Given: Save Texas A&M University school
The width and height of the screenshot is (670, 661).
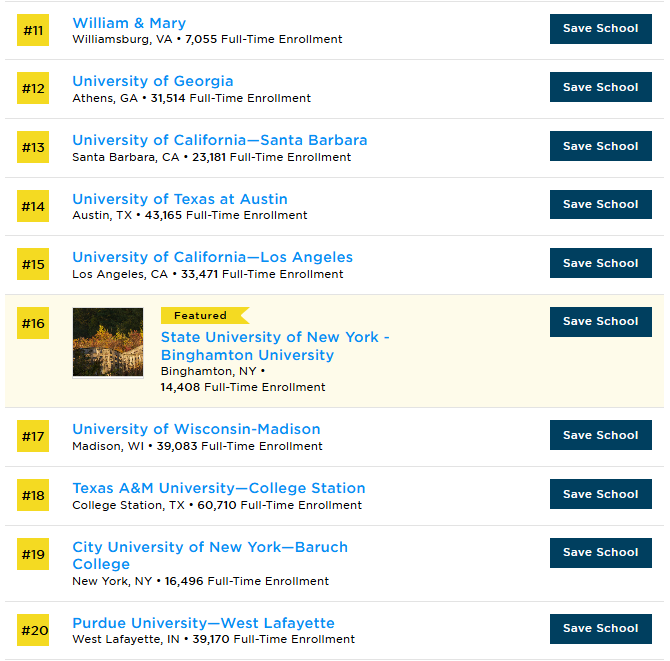Looking at the screenshot, I should (x=600, y=494).
